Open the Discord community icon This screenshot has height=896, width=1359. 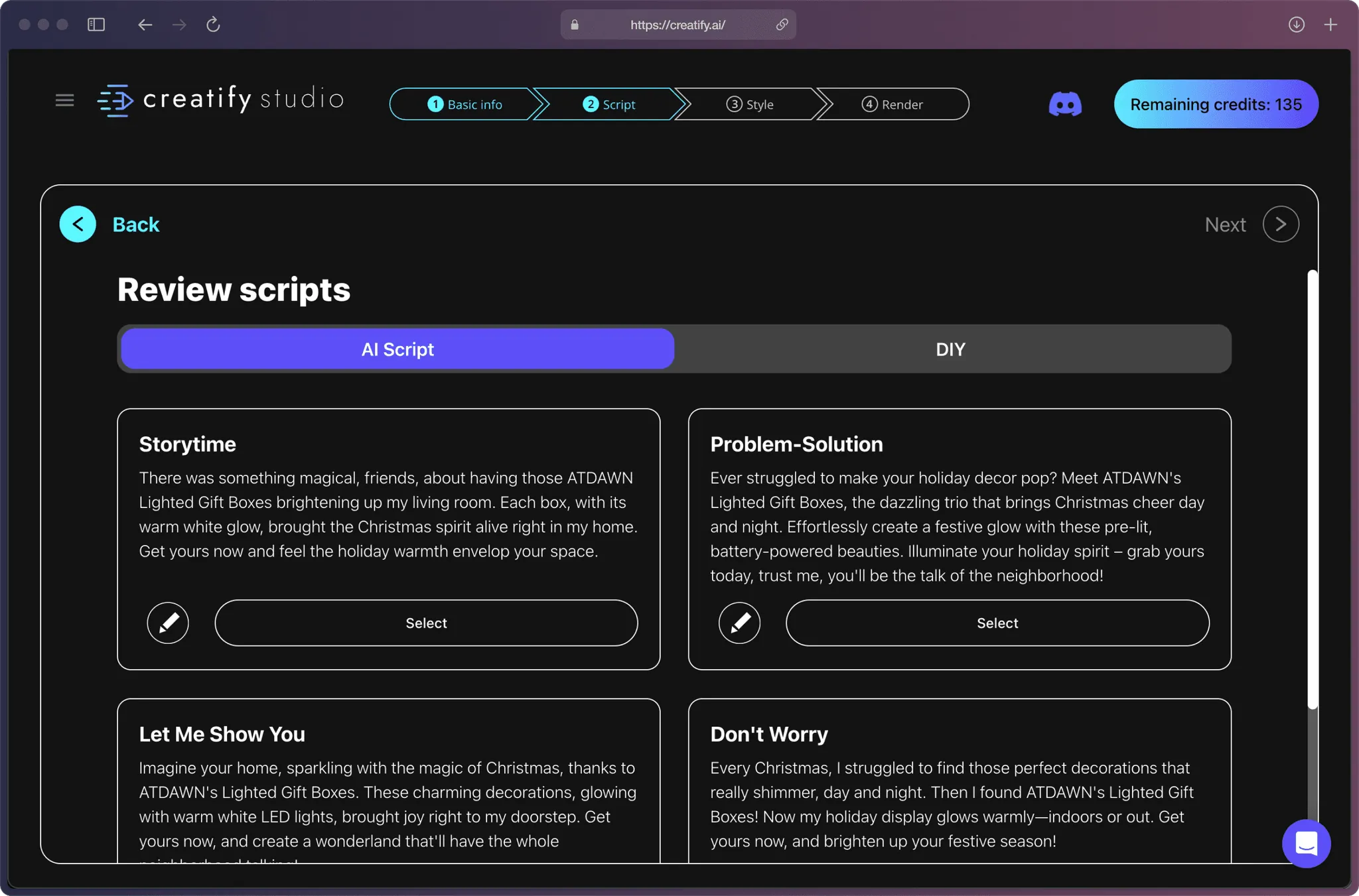tap(1065, 104)
